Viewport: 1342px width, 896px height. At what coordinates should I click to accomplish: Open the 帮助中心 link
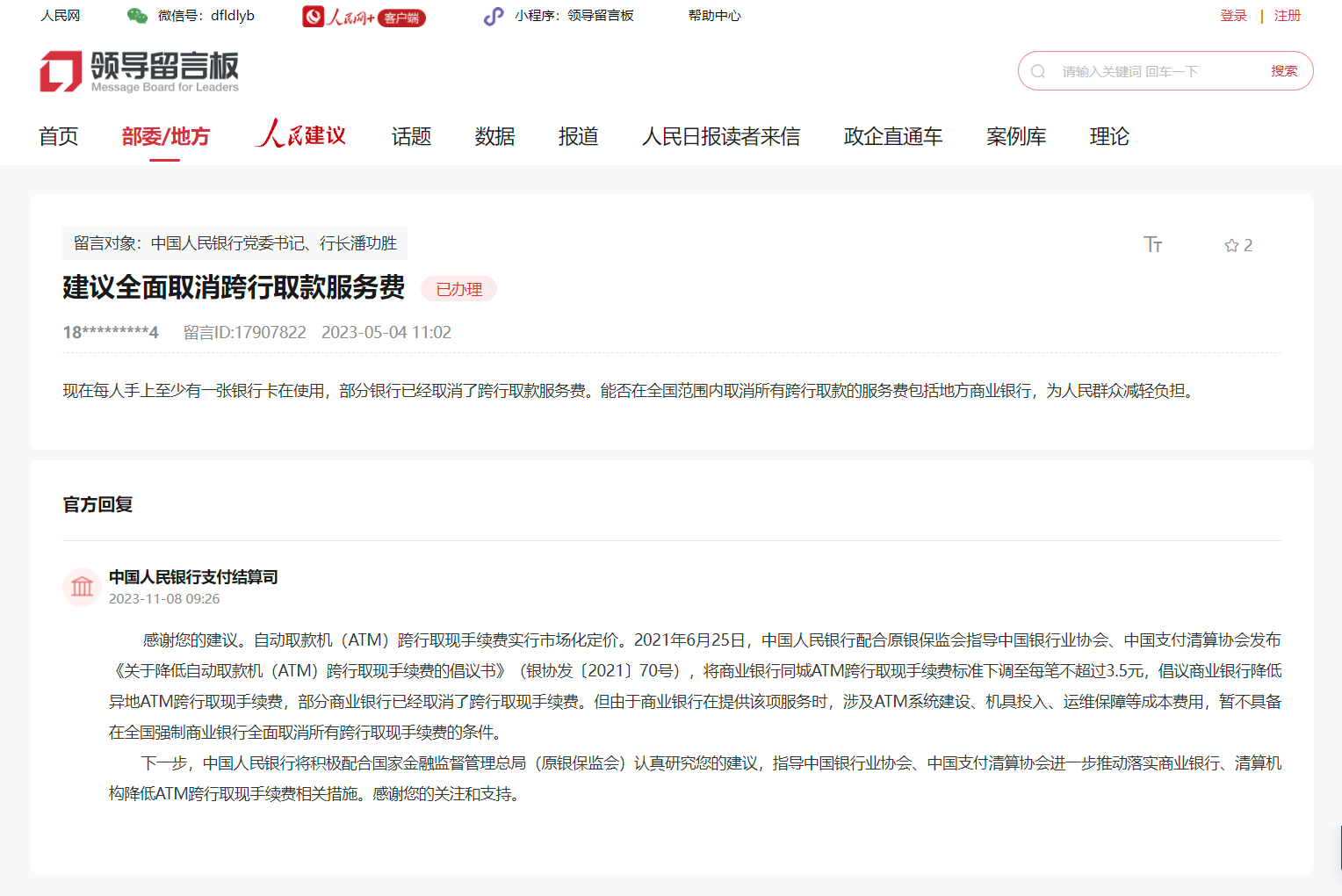(x=714, y=16)
